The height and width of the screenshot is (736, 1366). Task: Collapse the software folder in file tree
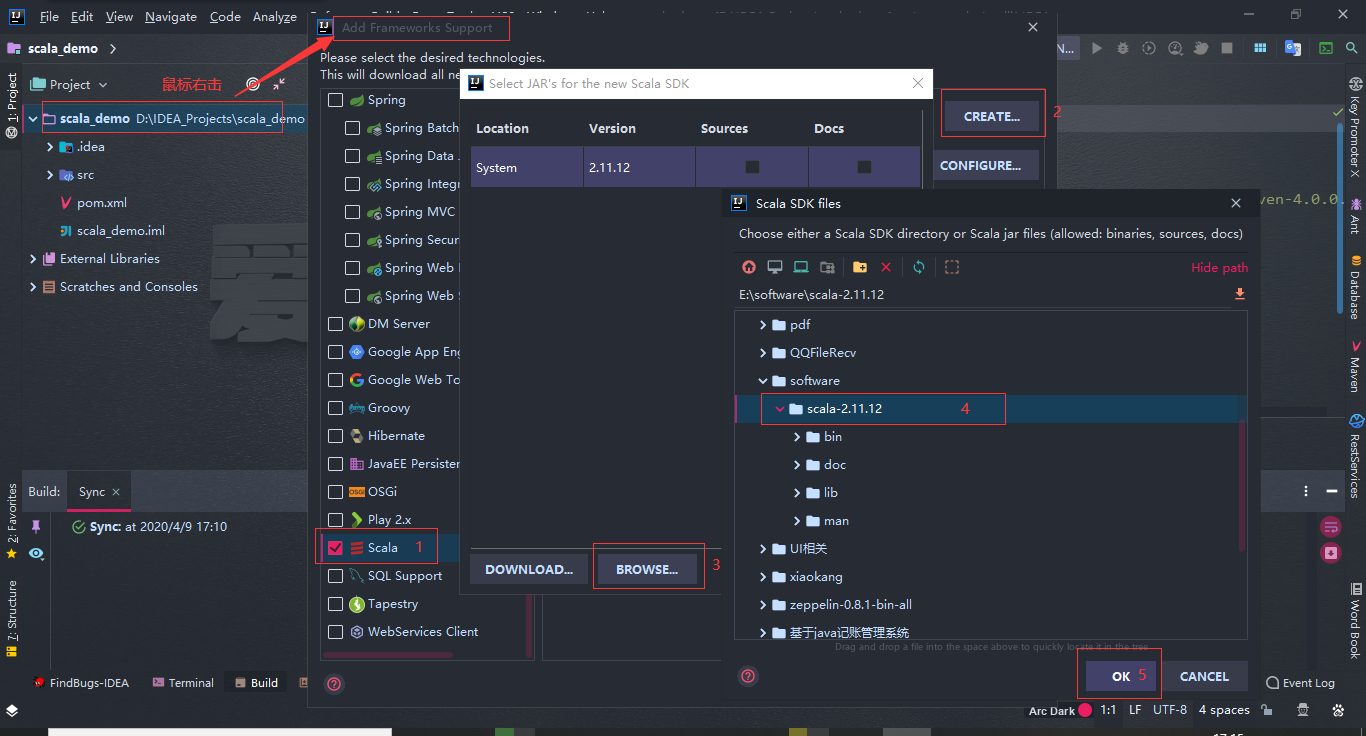click(763, 381)
